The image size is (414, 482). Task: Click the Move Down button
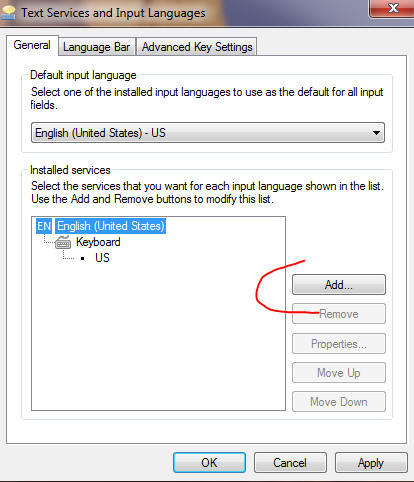pos(339,402)
